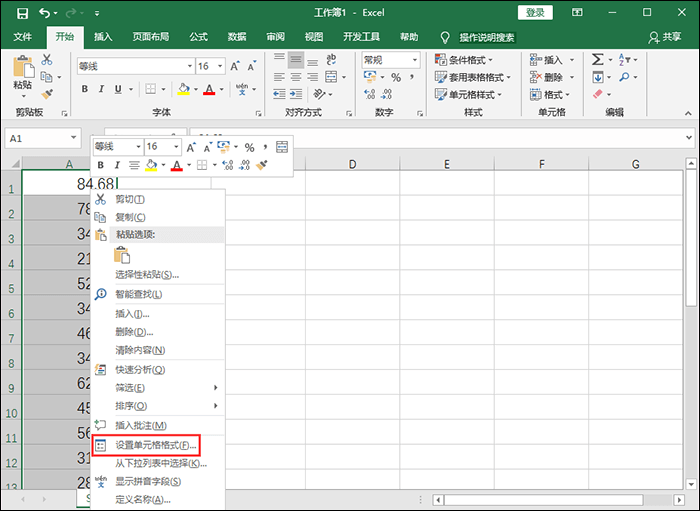Open the 套用表格格式 dropdown
The width and height of the screenshot is (700, 511).
(x=472, y=77)
